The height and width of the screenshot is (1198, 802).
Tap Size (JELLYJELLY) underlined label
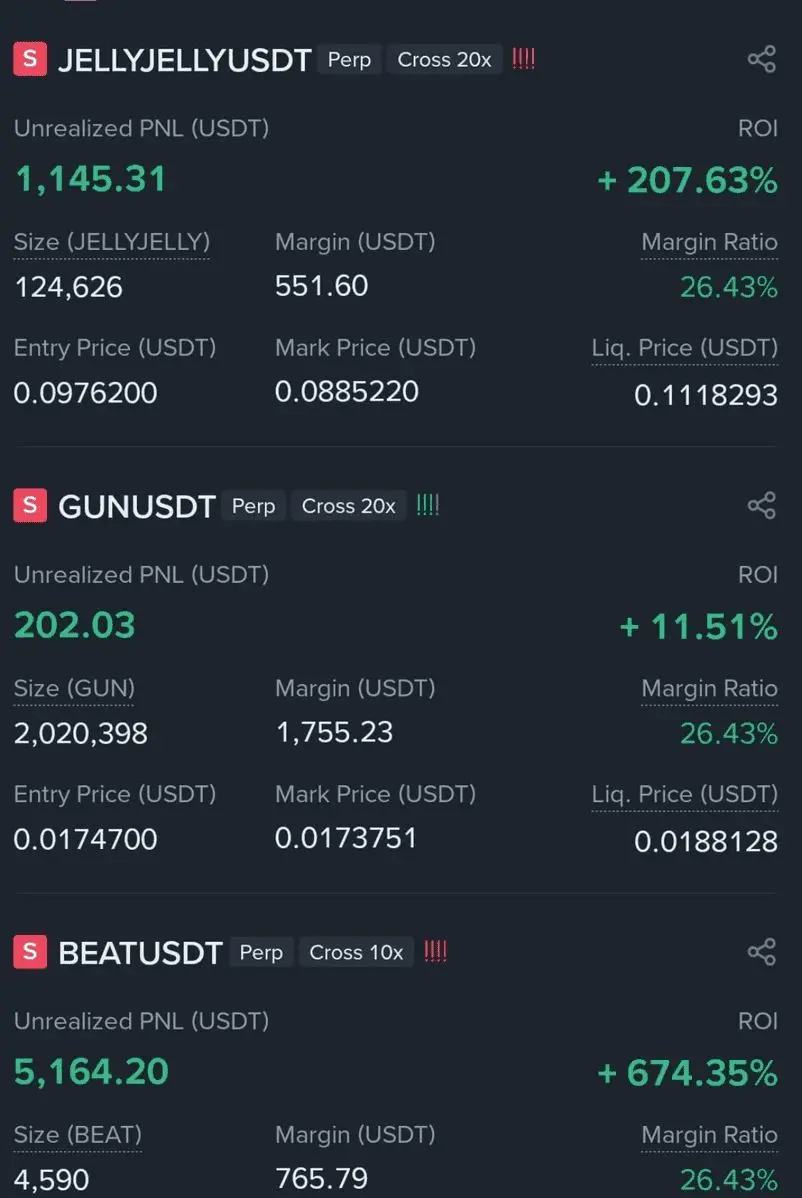pyautogui.click(x=111, y=242)
